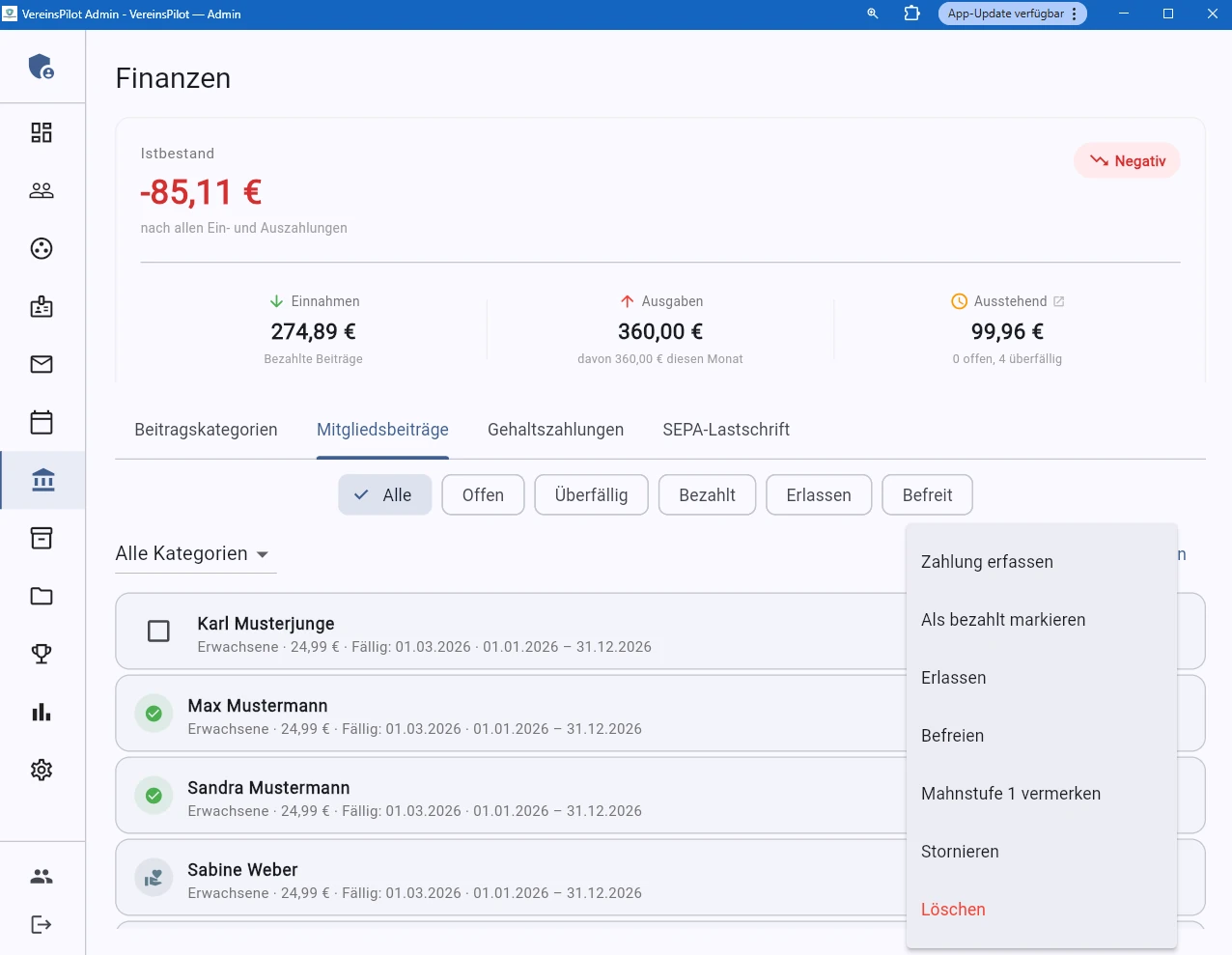The width and height of the screenshot is (1232, 955).
Task: Click the logout icon at sidebar bottom
Action: pos(42,924)
